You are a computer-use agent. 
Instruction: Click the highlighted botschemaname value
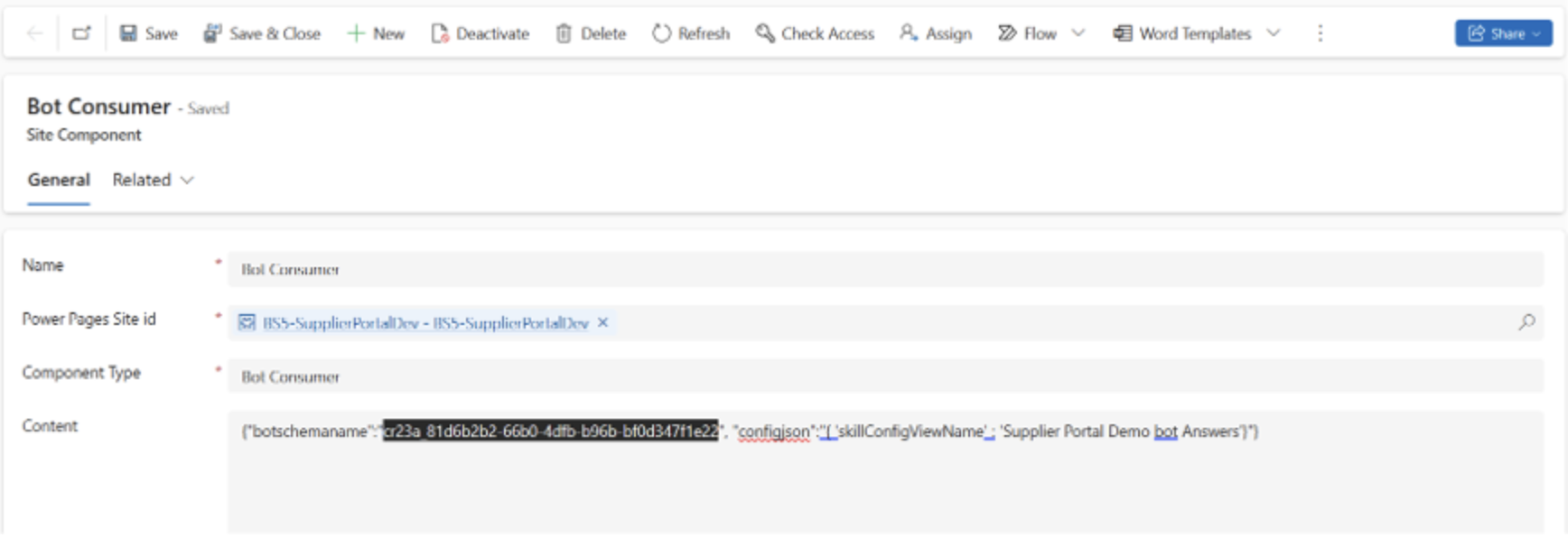point(551,431)
